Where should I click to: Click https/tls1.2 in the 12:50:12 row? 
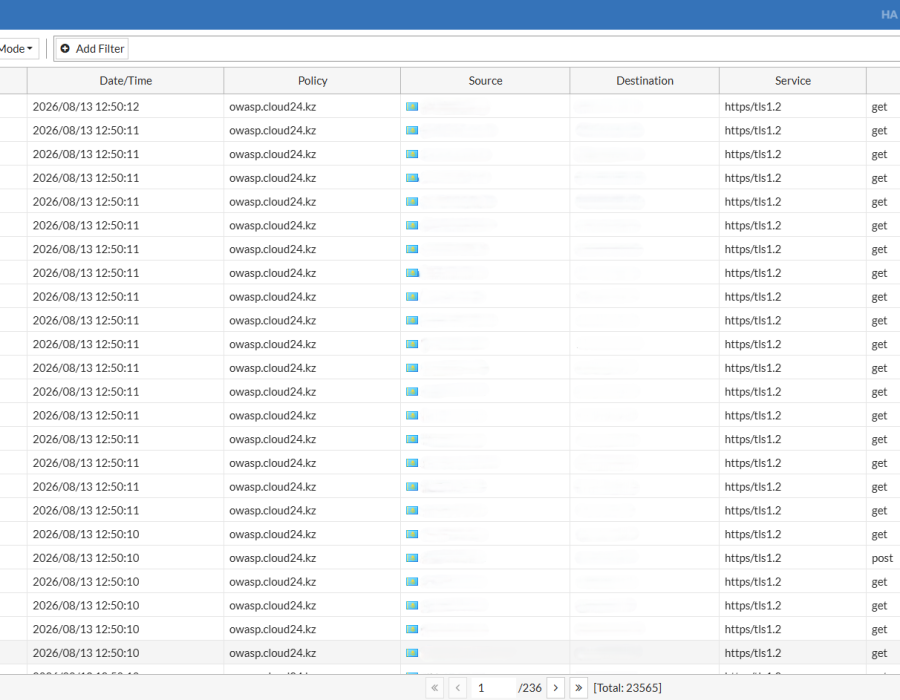coord(752,107)
